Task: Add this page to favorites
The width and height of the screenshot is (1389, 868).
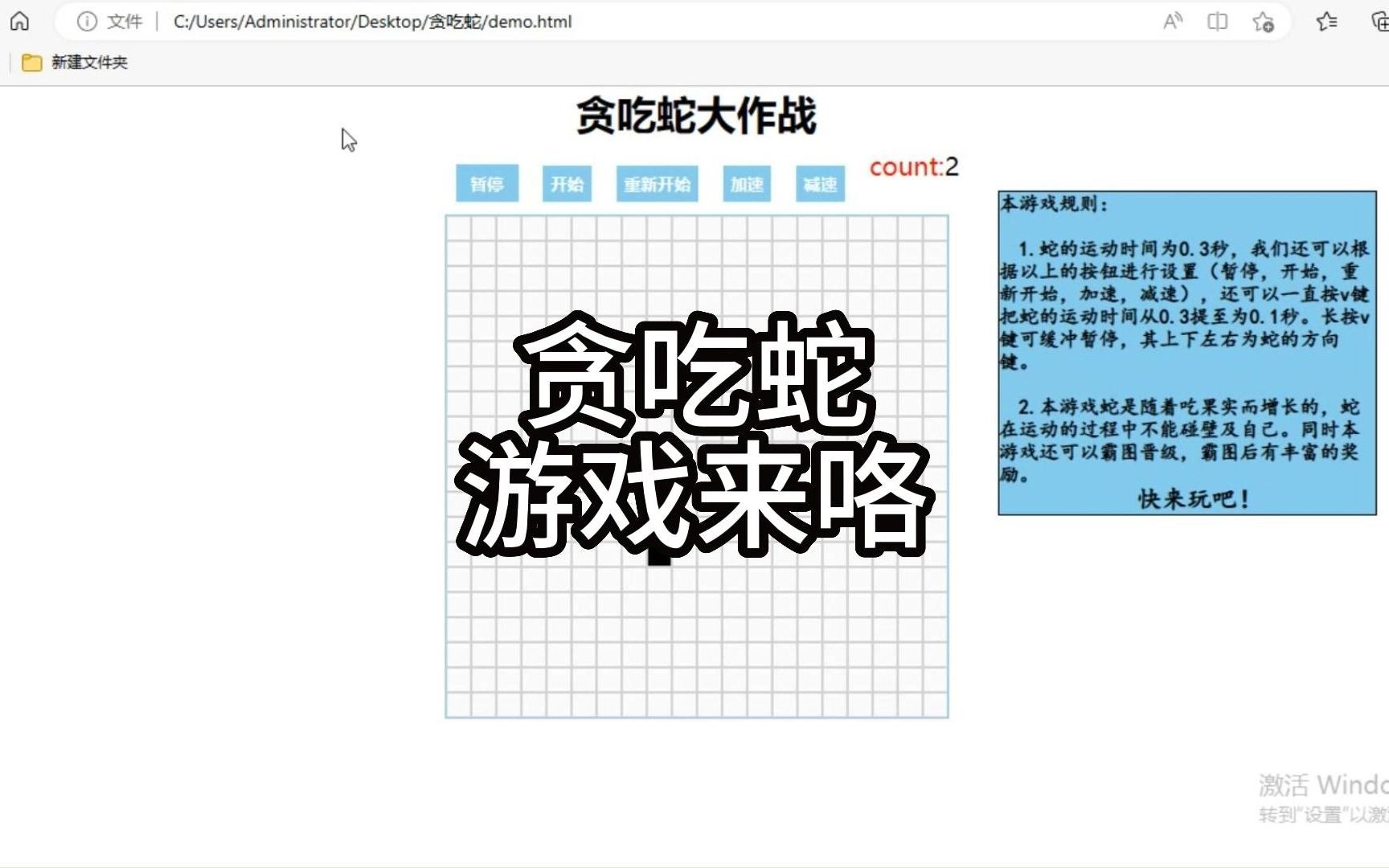Action: [x=1263, y=22]
